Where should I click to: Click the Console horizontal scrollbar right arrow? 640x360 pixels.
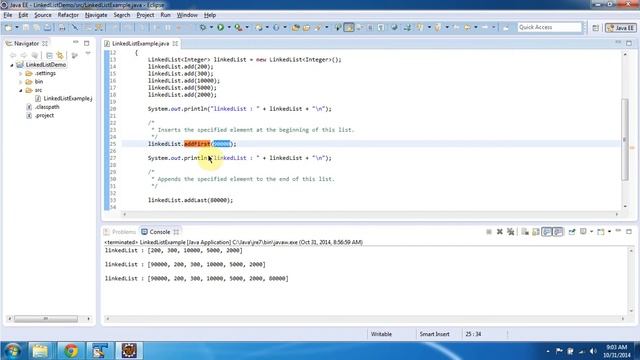(623, 318)
